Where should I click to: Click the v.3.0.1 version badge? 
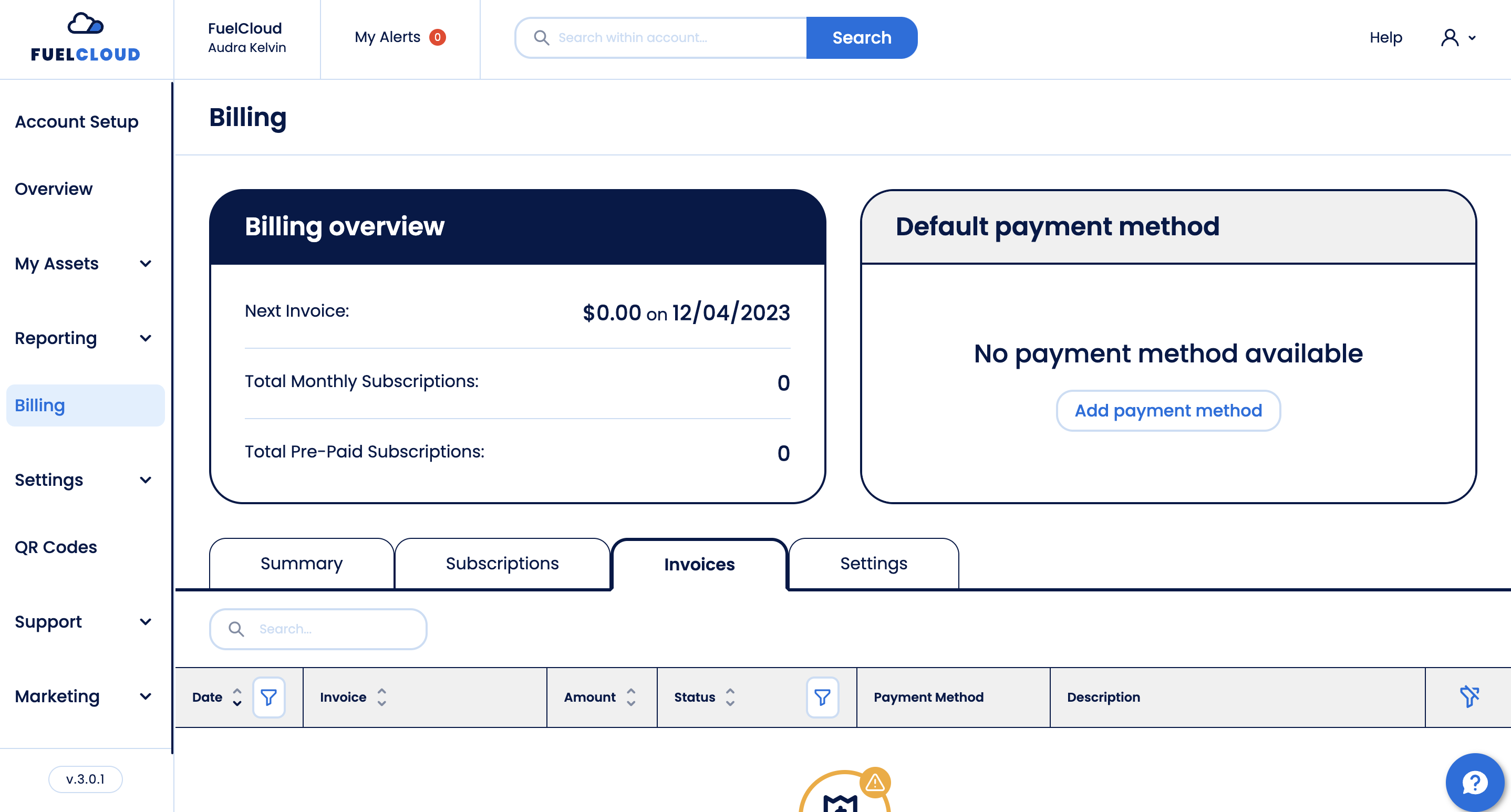coord(85,779)
